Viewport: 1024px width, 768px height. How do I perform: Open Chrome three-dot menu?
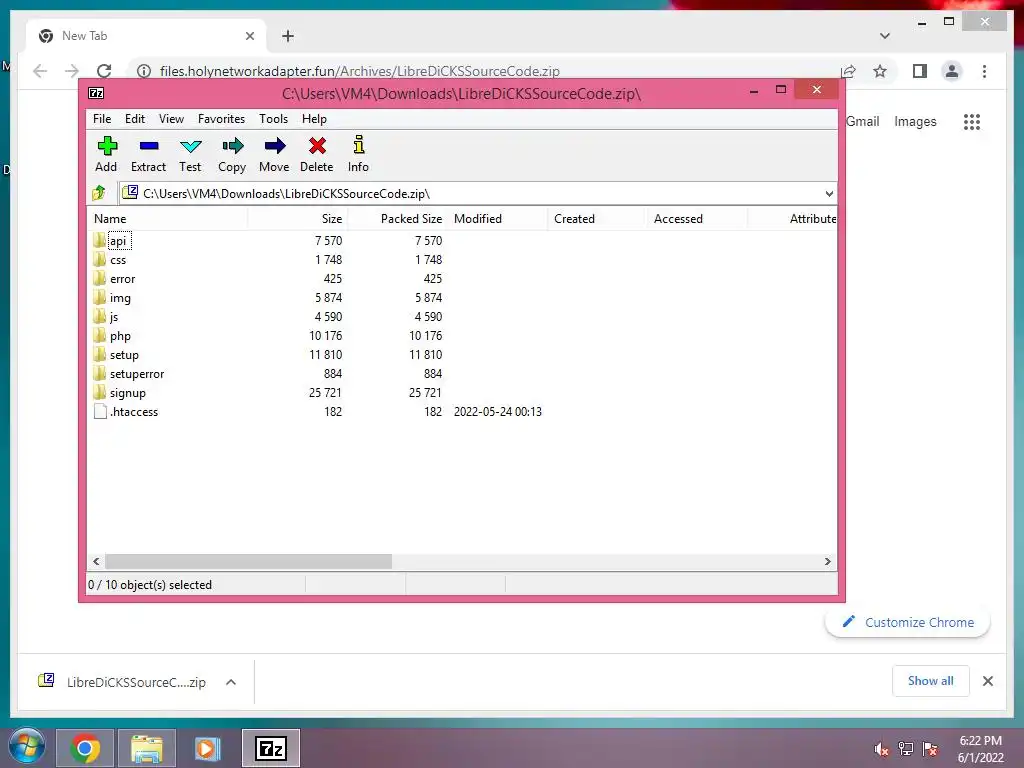coord(984,71)
